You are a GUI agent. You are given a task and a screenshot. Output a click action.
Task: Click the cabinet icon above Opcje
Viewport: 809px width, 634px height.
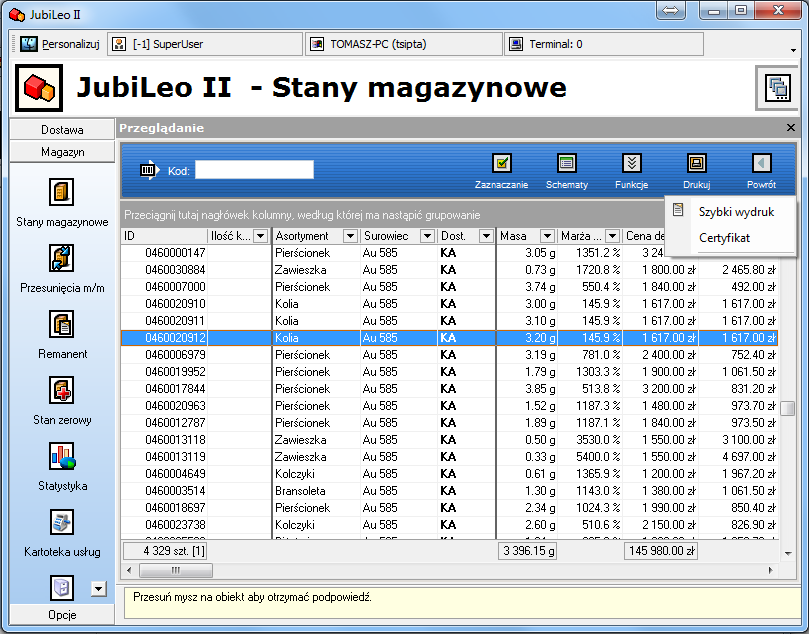pos(61,588)
